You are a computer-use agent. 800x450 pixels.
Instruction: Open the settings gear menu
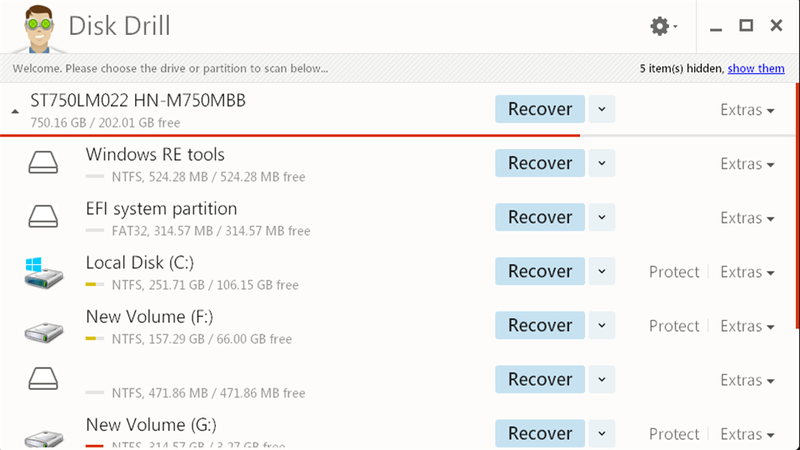[x=660, y=26]
